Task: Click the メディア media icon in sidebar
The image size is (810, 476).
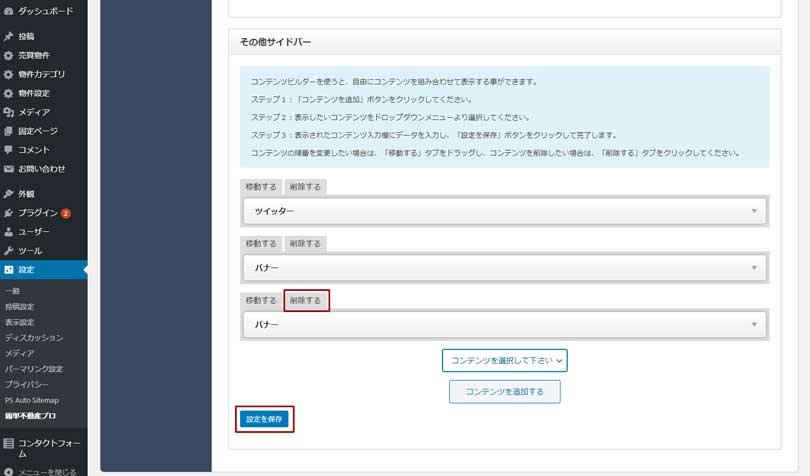Action: (9, 112)
